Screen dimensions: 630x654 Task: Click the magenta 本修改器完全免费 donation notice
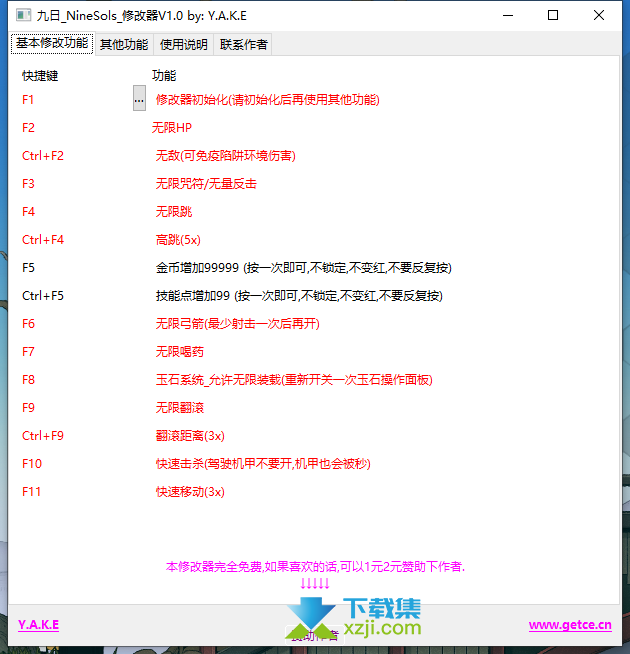[x=315, y=566]
